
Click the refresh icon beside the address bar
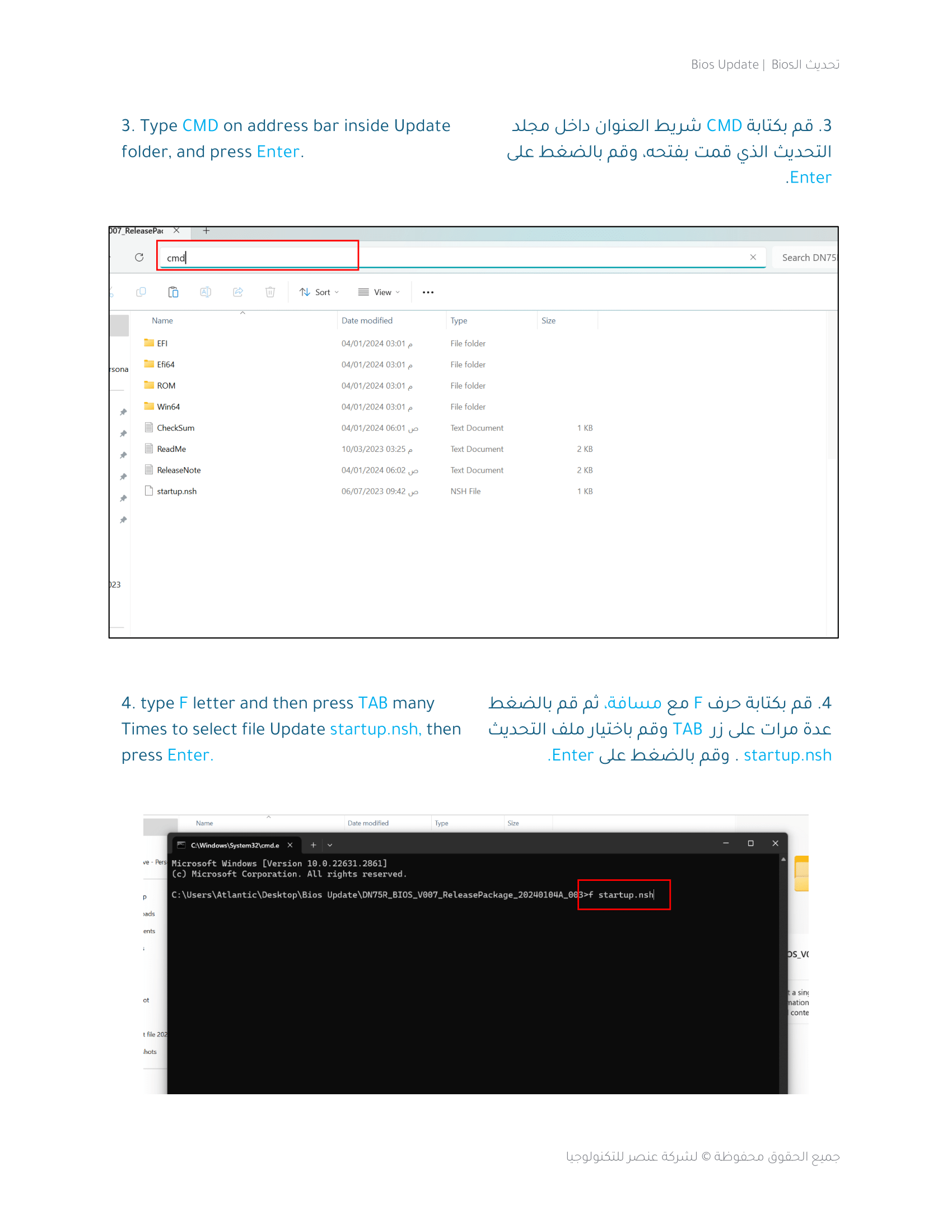coord(139,257)
